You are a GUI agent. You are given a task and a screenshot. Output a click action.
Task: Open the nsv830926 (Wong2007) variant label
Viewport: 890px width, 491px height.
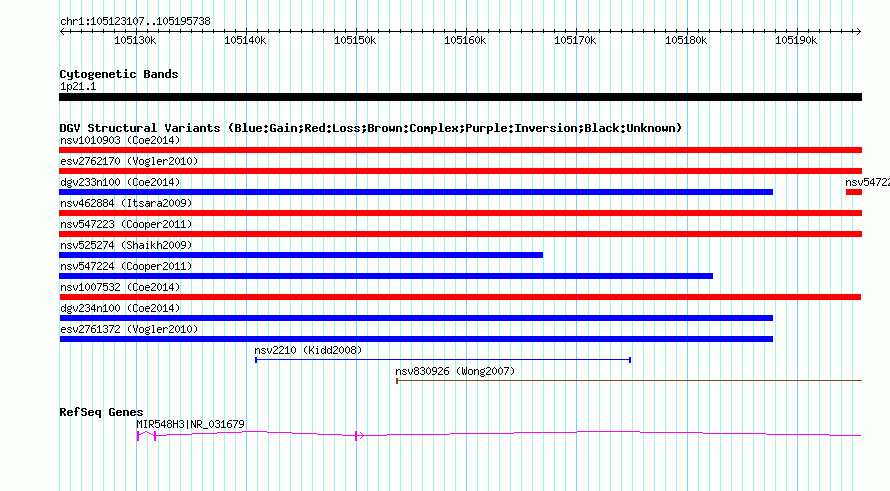click(x=455, y=371)
